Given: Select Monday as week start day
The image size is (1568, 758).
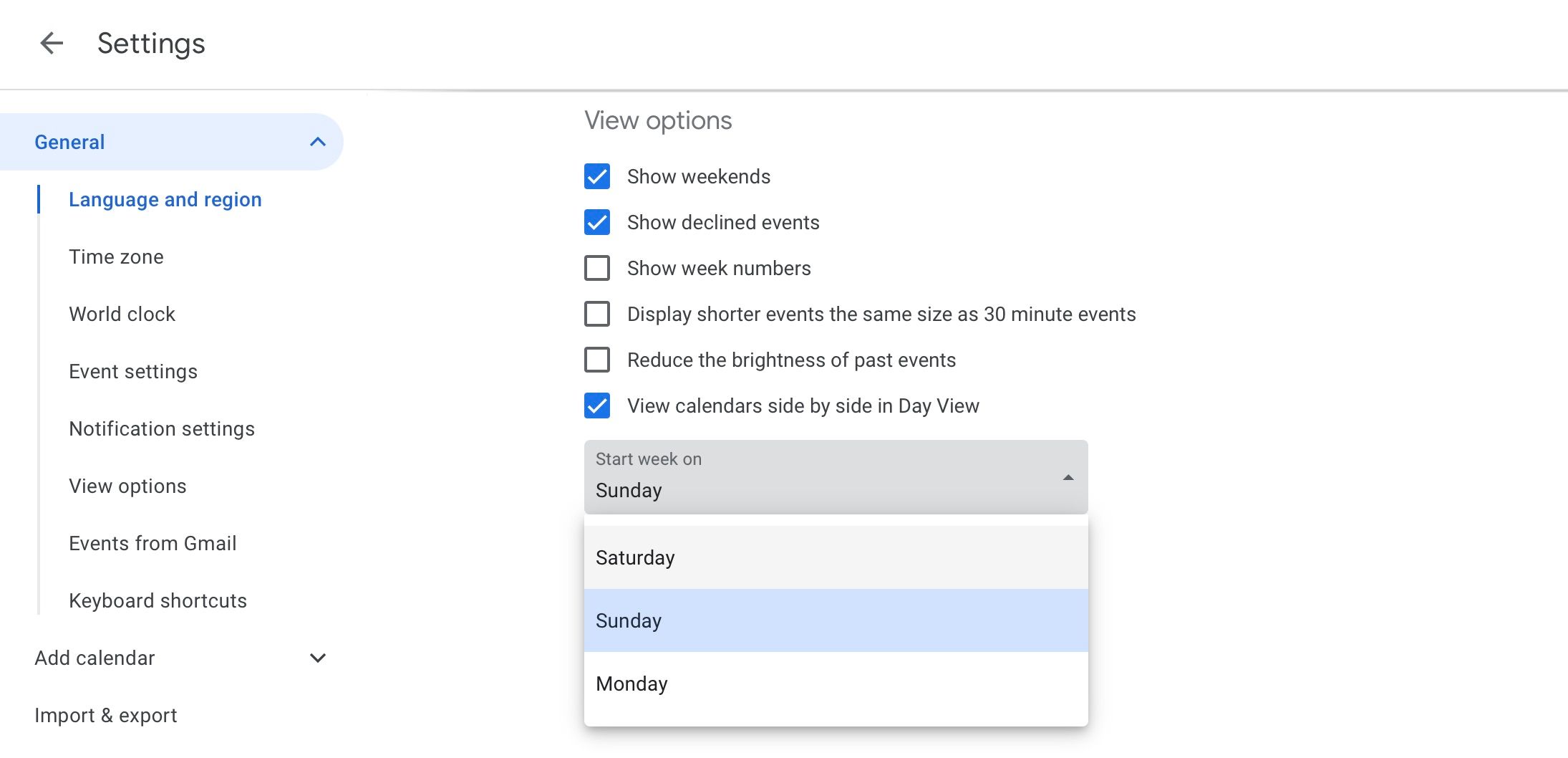Looking at the screenshot, I should (631, 683).
